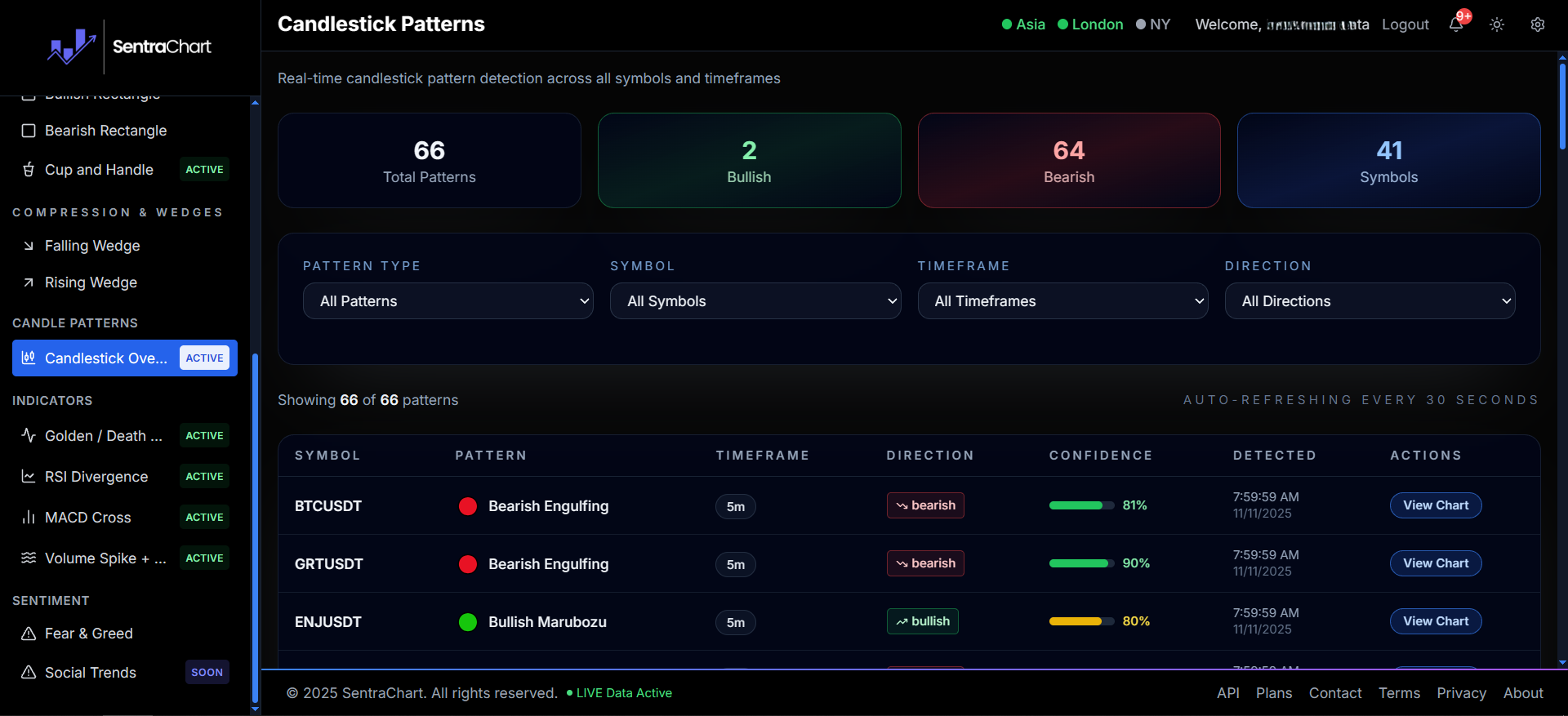
Task: Open the Cup and Handle sidebar item
Action: point(125,170)
